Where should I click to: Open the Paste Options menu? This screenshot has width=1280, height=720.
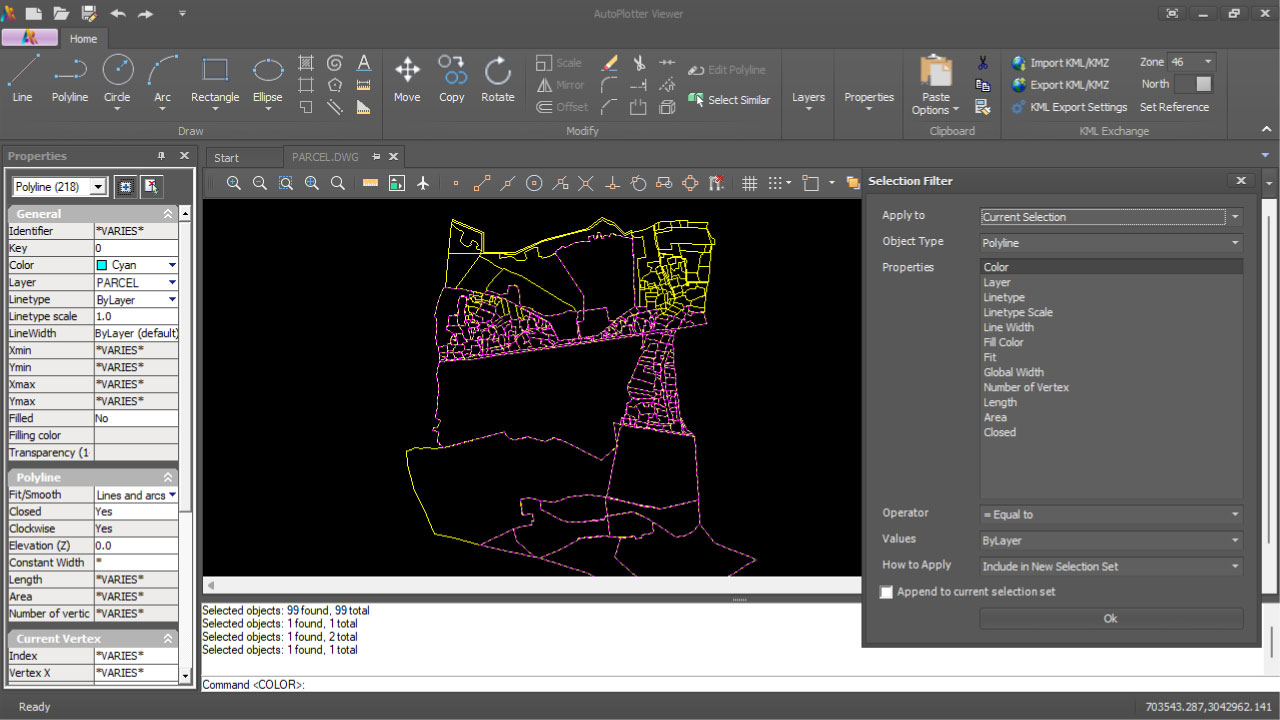click(936, 104)
